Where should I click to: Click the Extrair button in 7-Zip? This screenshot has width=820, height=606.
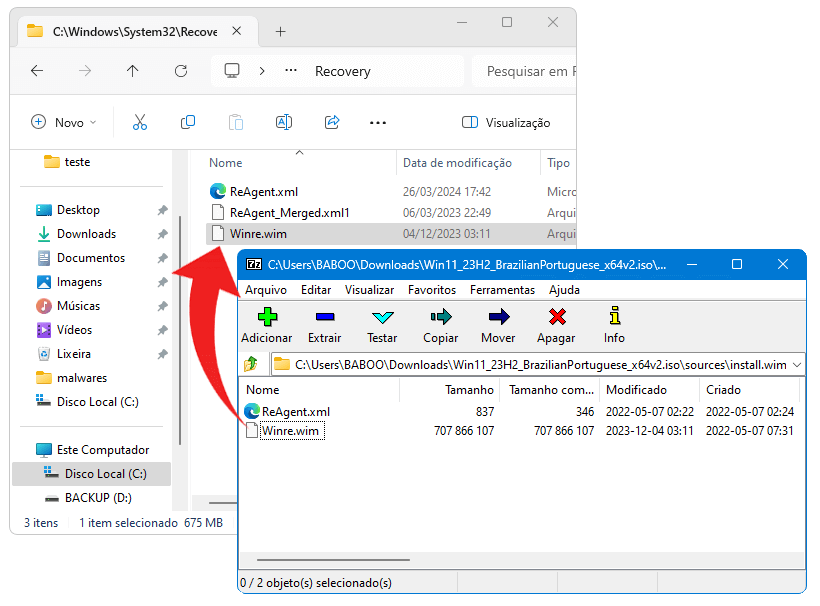tap(325, 326)
